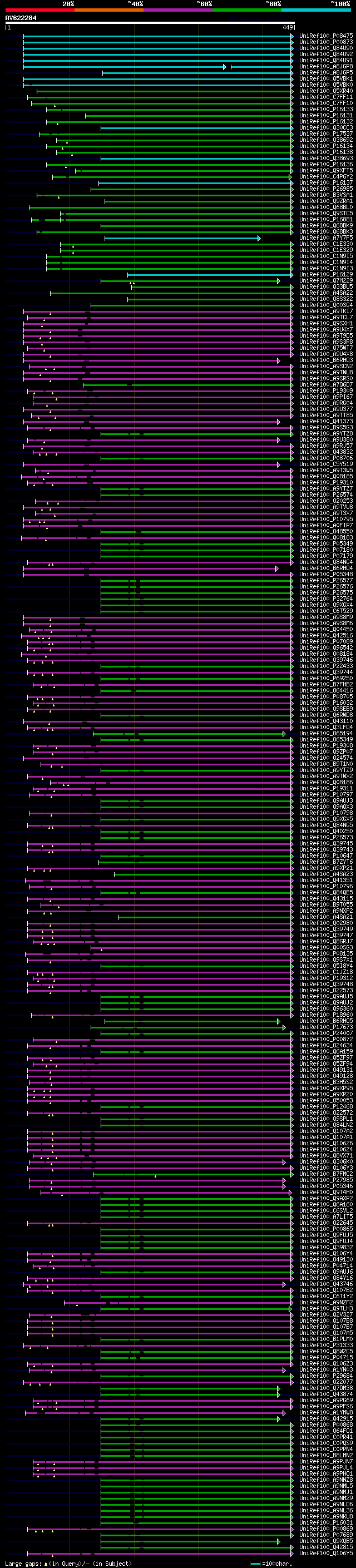Select the UniRef100_P32764 label
This screenshot has height=1568, width=356.
(x=325, y=599)
